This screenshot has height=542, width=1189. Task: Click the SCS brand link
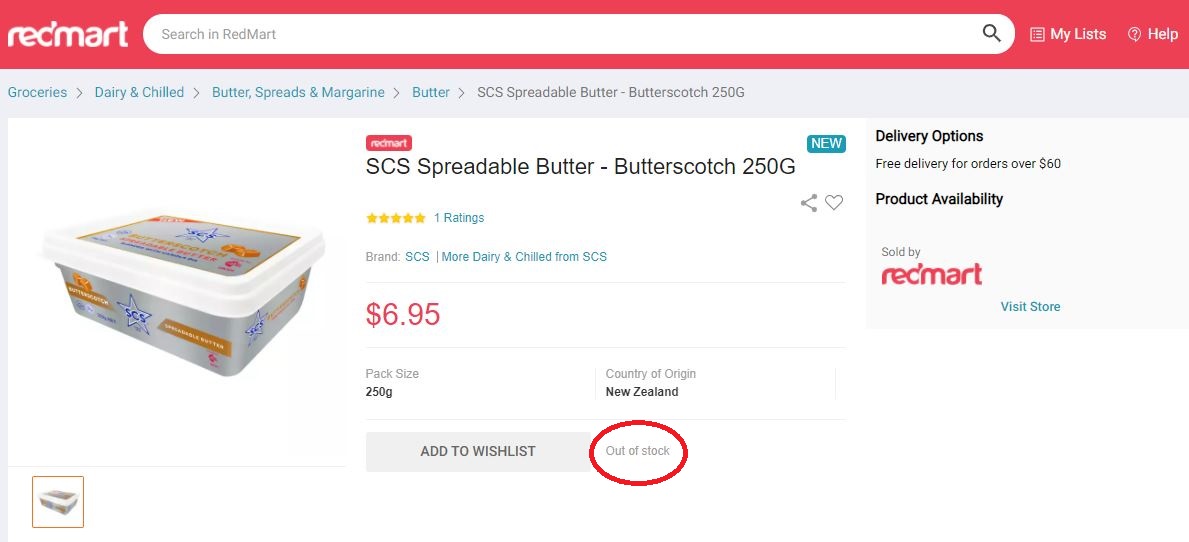tap(417, 257)
